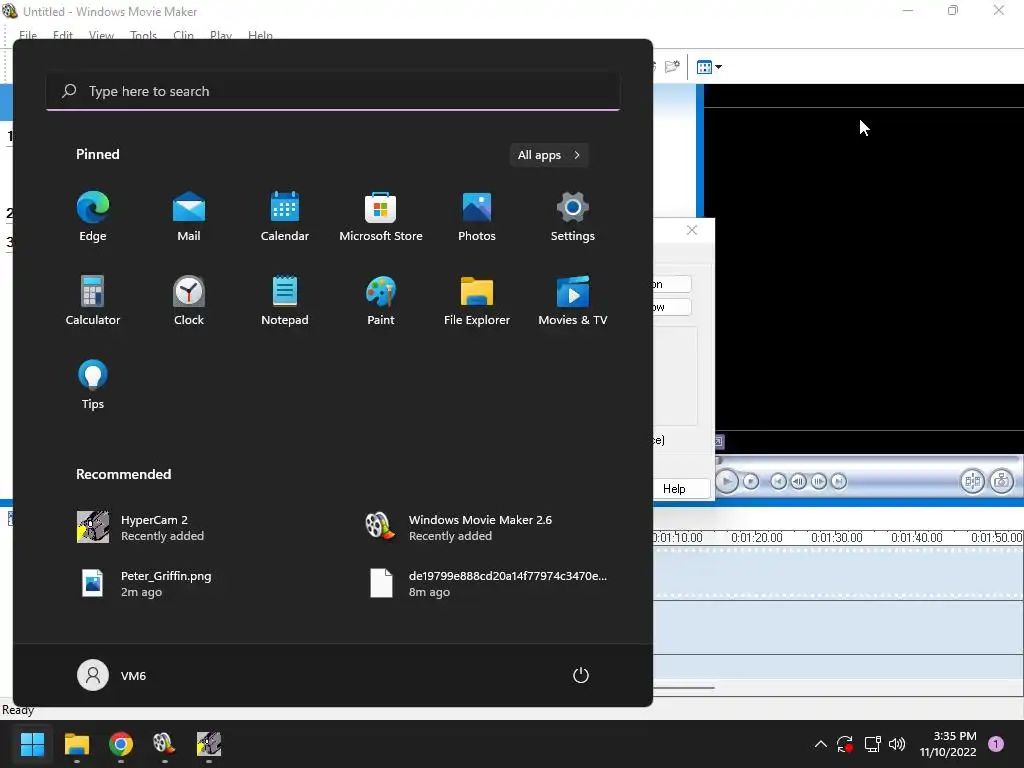Open HyperCam 2 in Recommended

pos(140,528)
